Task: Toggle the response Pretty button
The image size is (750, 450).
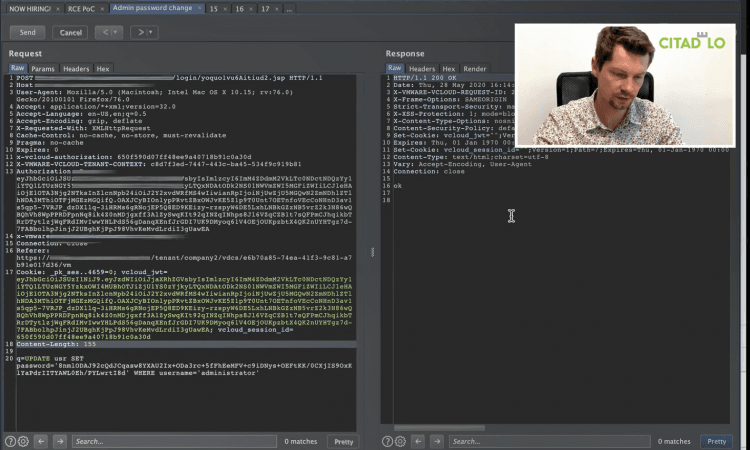Action: tap(717, 441)
